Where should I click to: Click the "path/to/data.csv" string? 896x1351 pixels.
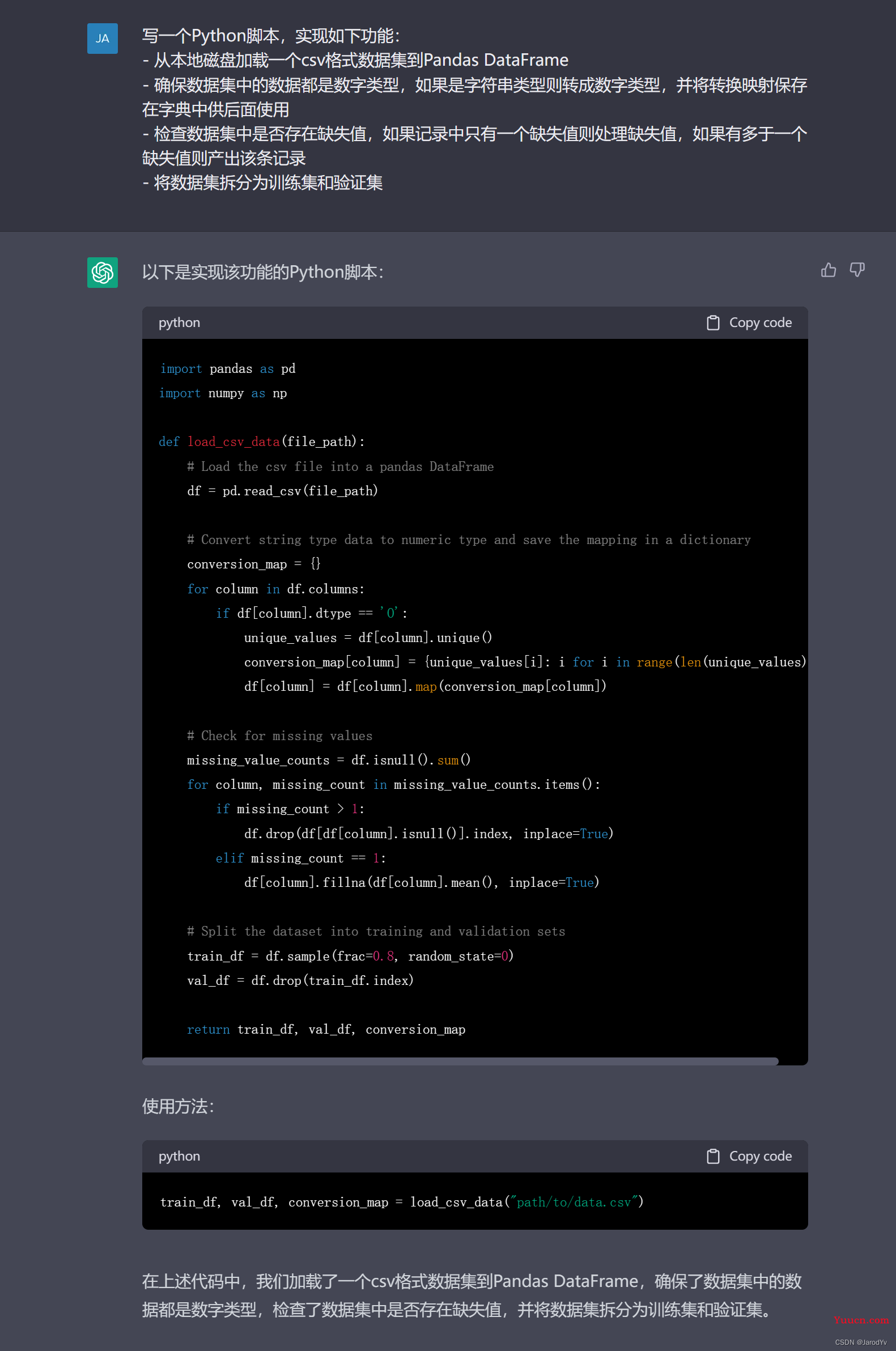click(x=573, y=1203)
